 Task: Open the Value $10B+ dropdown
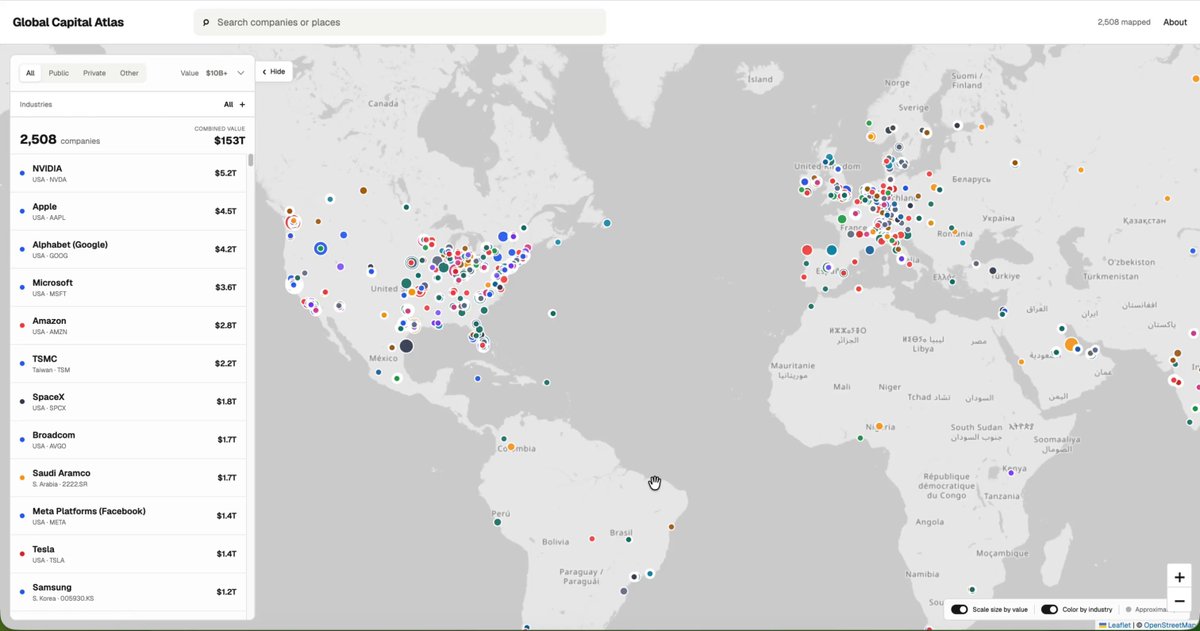(212, 73)
